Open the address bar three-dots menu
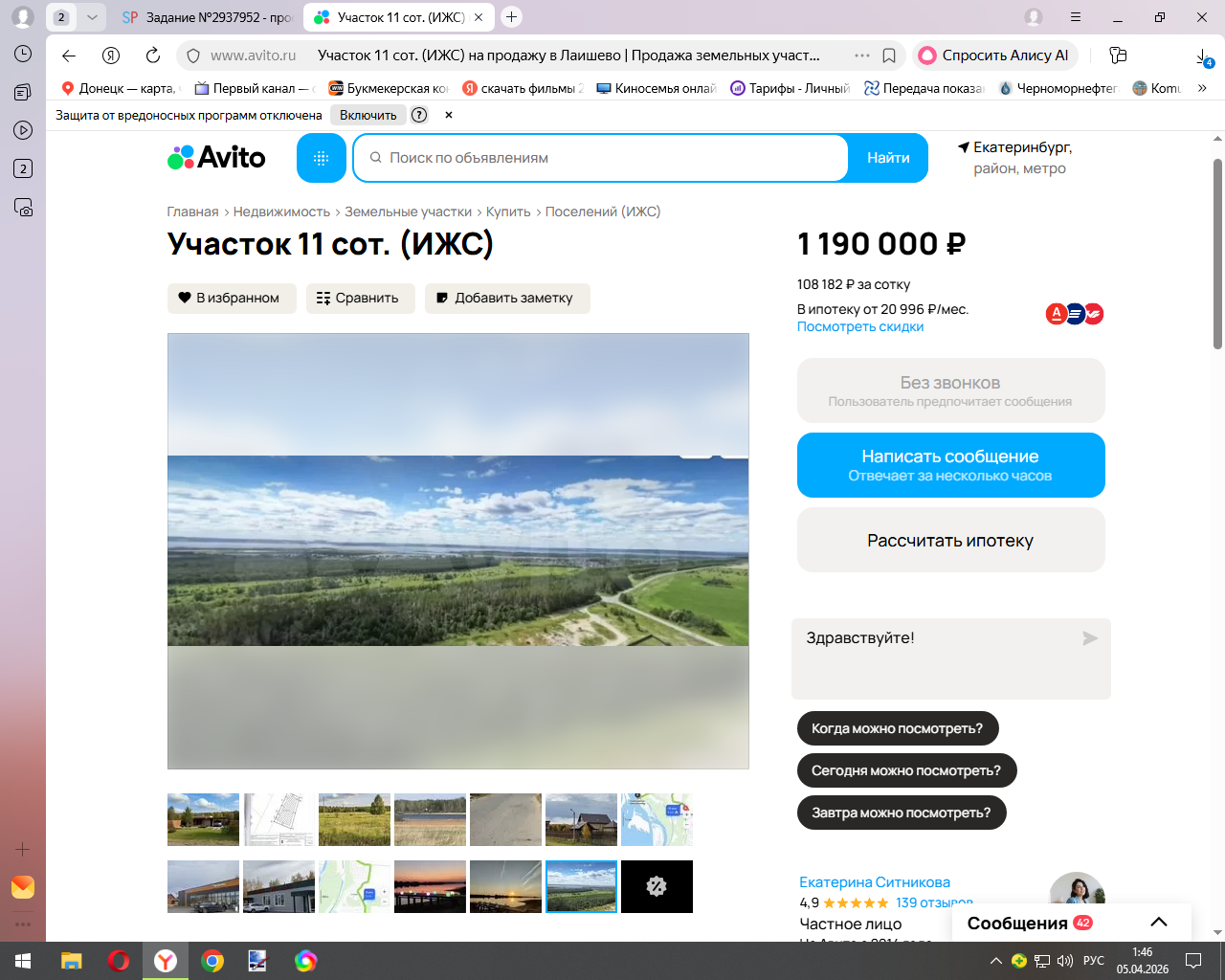Viewport: 1225px width, 980px height. [862, 56]
